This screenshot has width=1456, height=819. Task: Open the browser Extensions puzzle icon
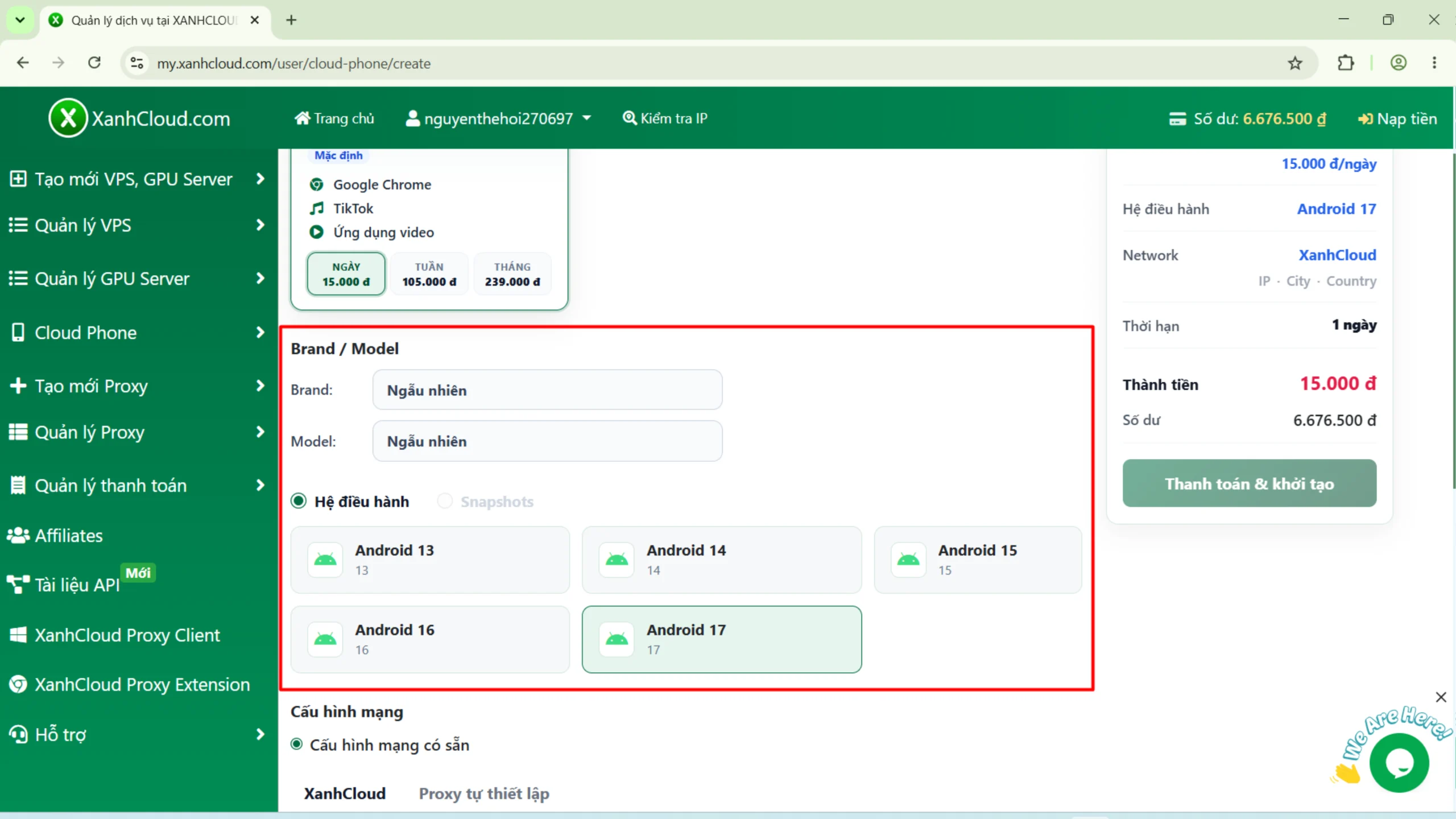tap(1346, 63)
